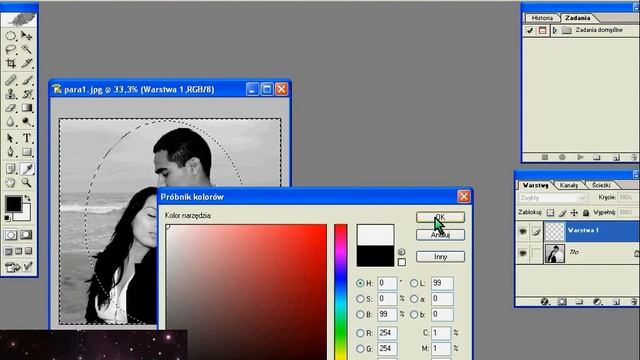
Task: Select the Eraser tool
Action: point(11,108)
